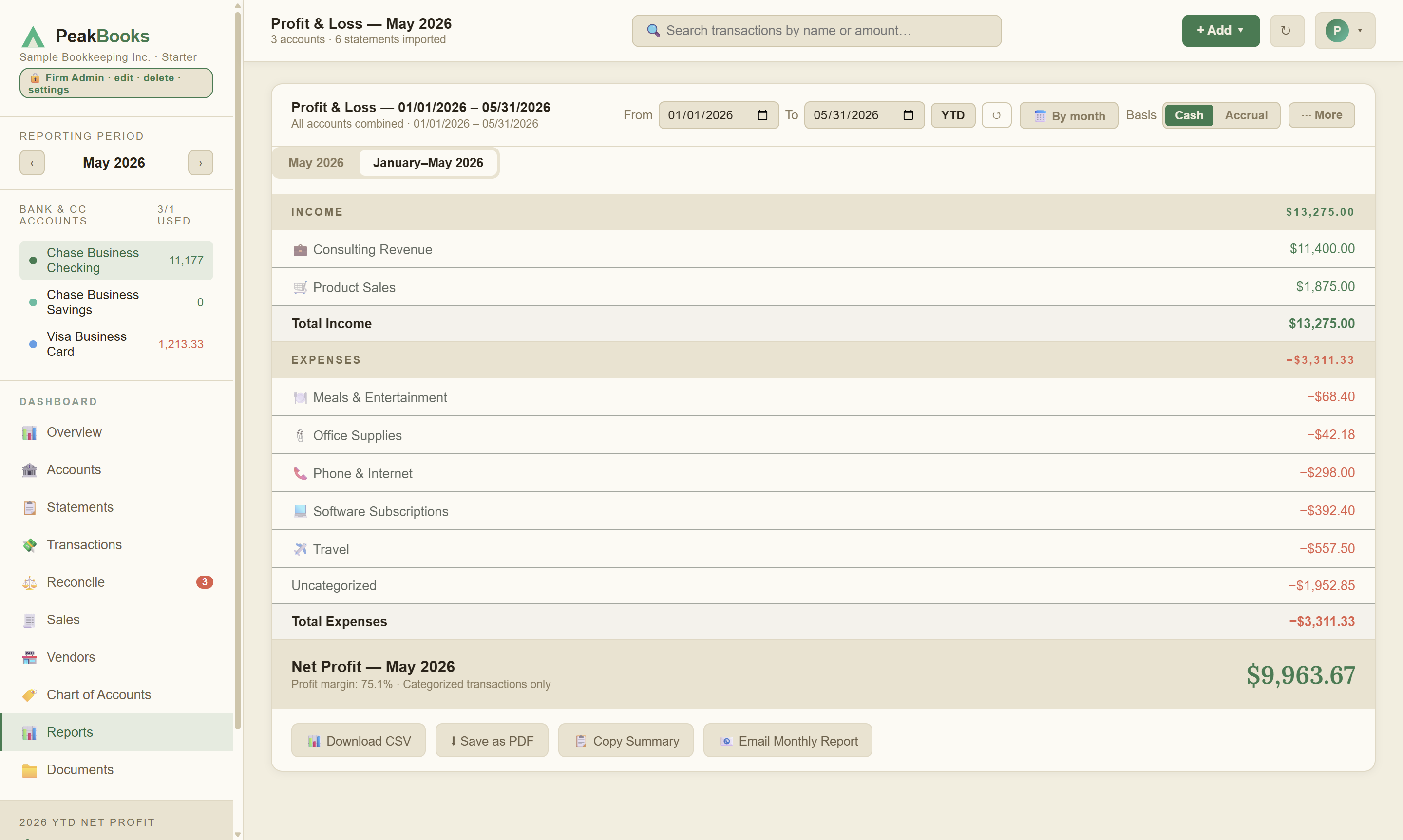Click the Vendors store icon in sidebar
Viewport: 1403px width, 840px height.
29,658
